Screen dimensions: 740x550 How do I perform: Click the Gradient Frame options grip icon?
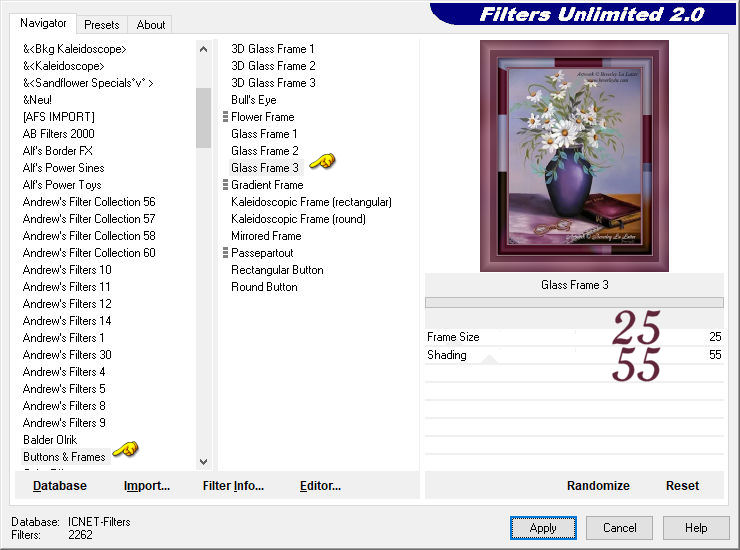tap(225, 185)
